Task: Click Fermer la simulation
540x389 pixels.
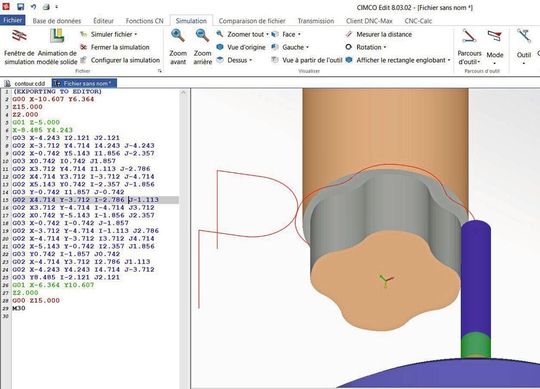Action: click(x=115, y=47)
